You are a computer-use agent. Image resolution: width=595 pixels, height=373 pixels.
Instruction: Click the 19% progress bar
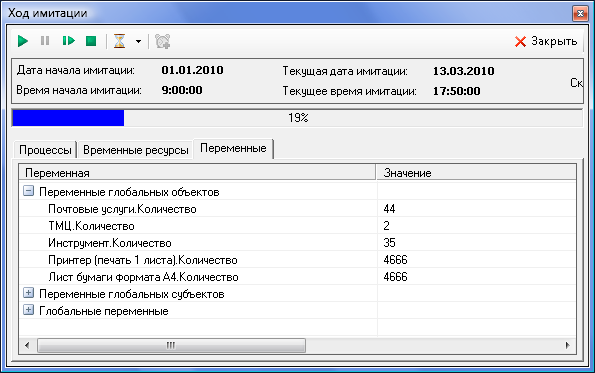click(298, 118)
